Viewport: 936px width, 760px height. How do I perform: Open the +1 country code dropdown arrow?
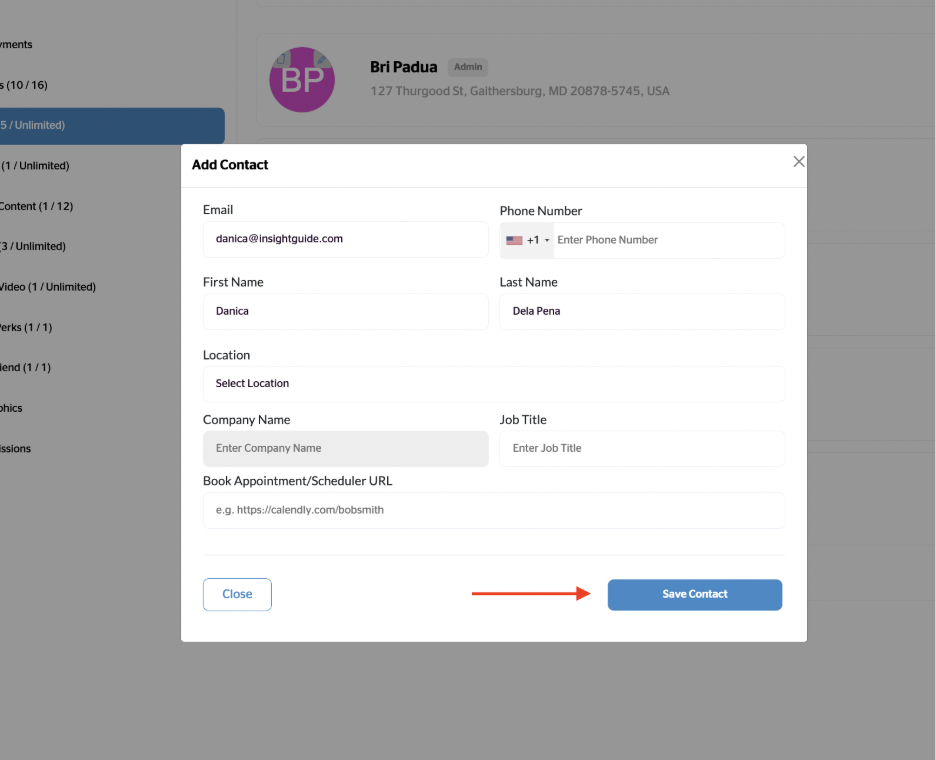[x=547, y=241]
